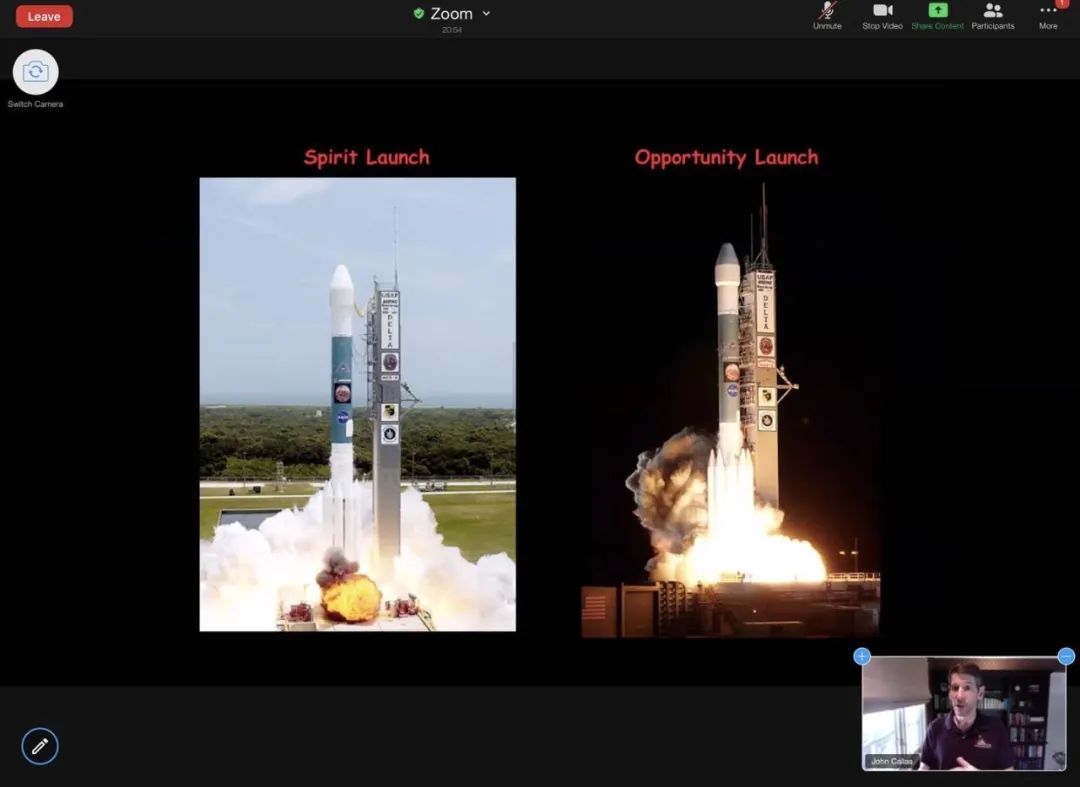
Task: Click the meeting timer under the Zoom title
Action: (452, 30)
